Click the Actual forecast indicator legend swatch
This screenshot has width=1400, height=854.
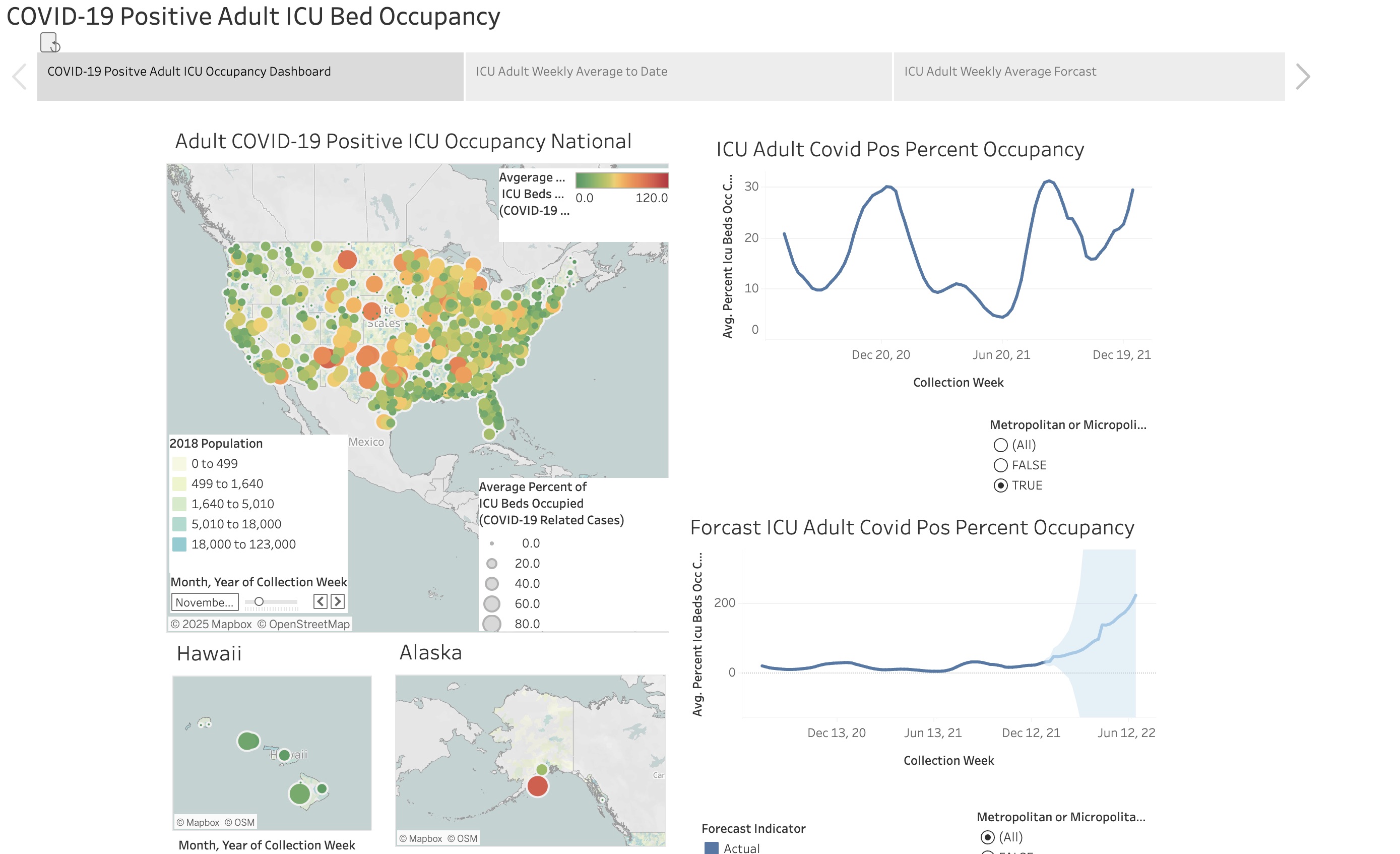pyautogui.click(x=712, y=848)
